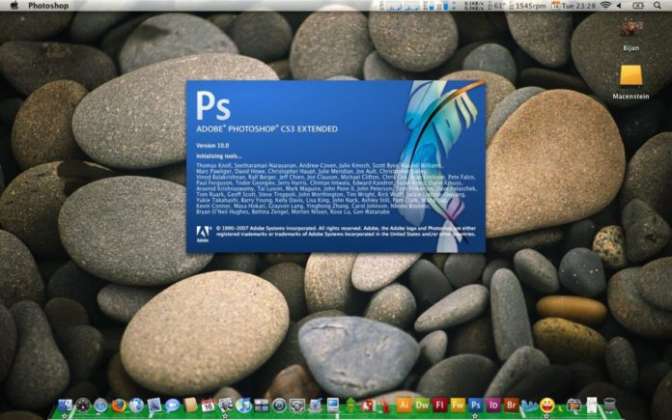Open the Photoshop application menu

[48, 6]
